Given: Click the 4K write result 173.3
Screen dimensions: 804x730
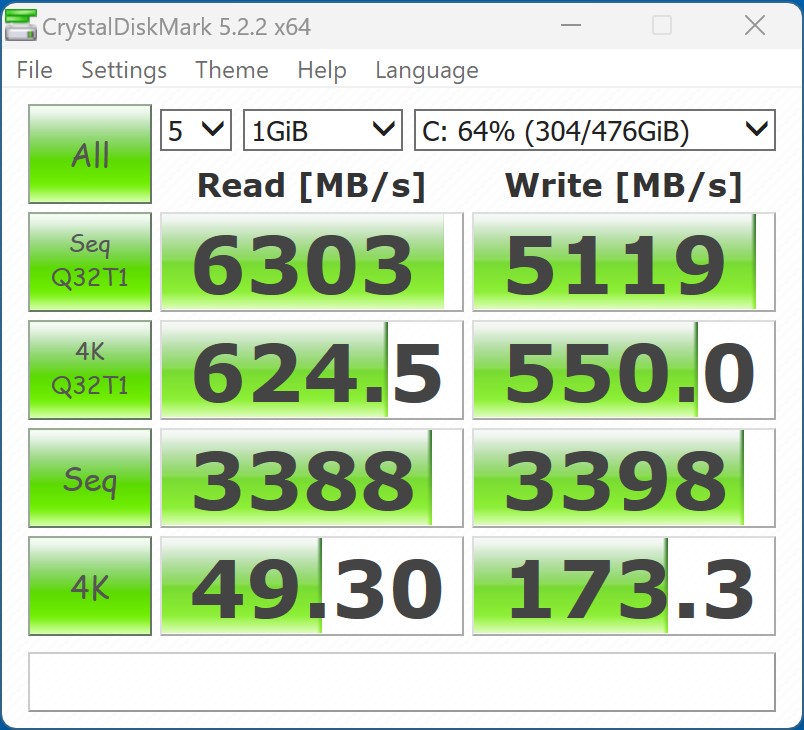Looking at the screenshot, I should [624, 586].
